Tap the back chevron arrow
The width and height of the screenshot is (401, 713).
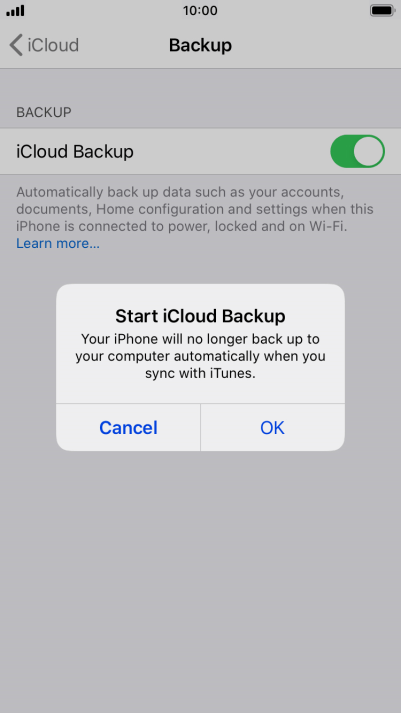(x=16, y=45)
